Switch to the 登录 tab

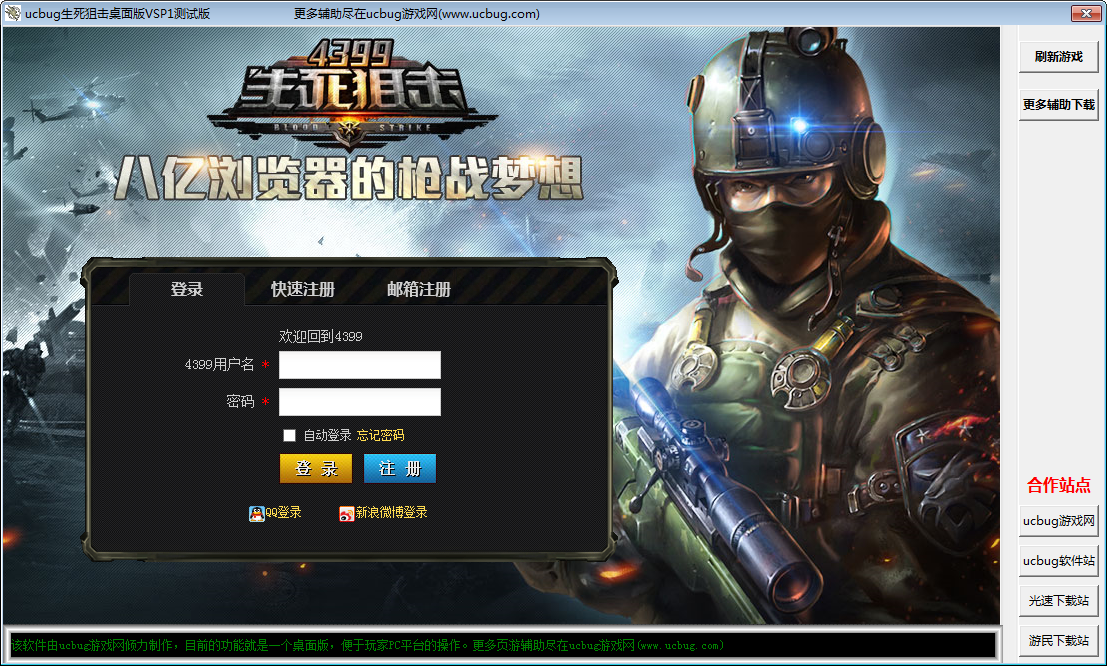coord(186,289)
